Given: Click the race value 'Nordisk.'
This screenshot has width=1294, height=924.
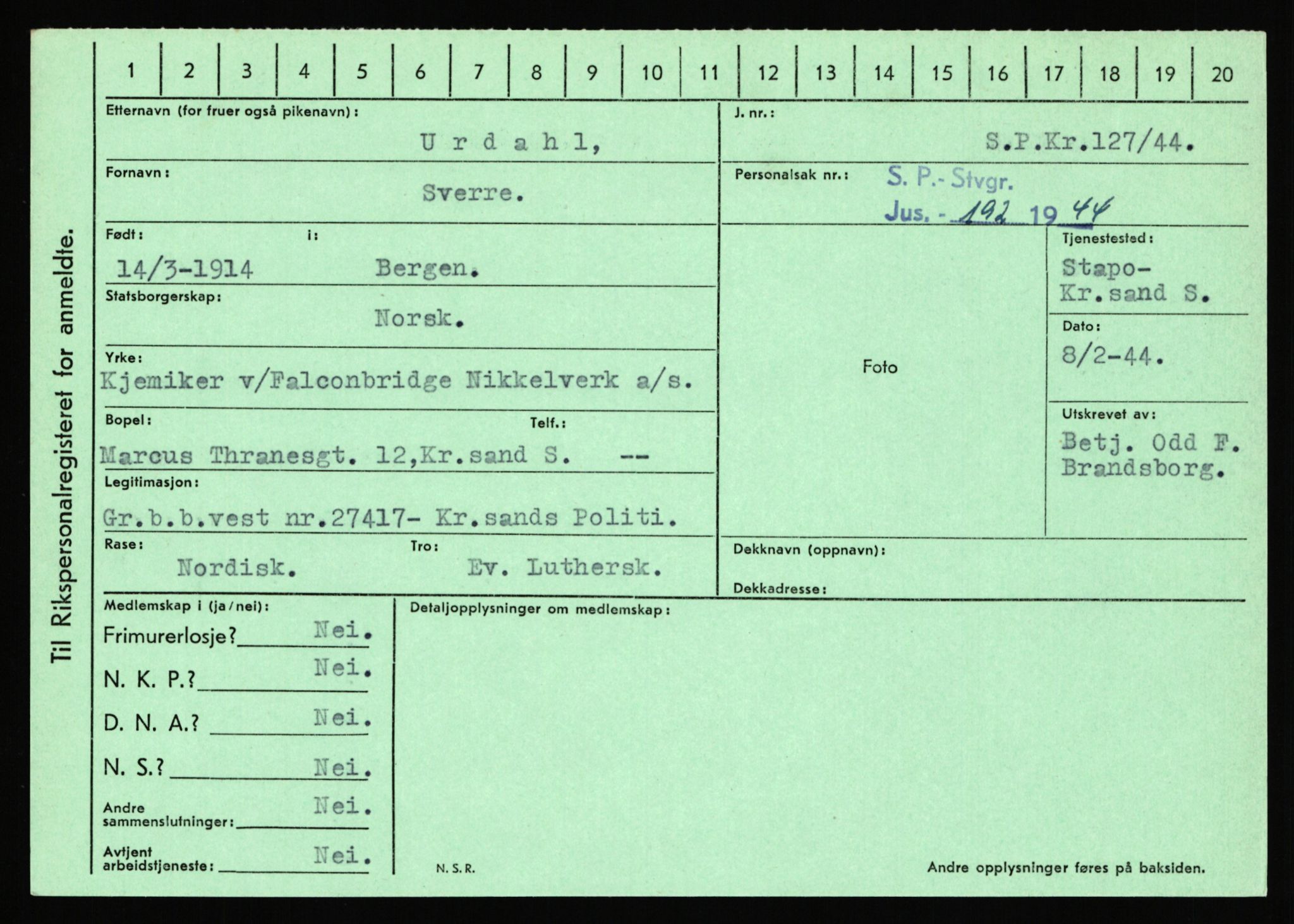Looking at the screenshot, I should [x=238, y=568].
